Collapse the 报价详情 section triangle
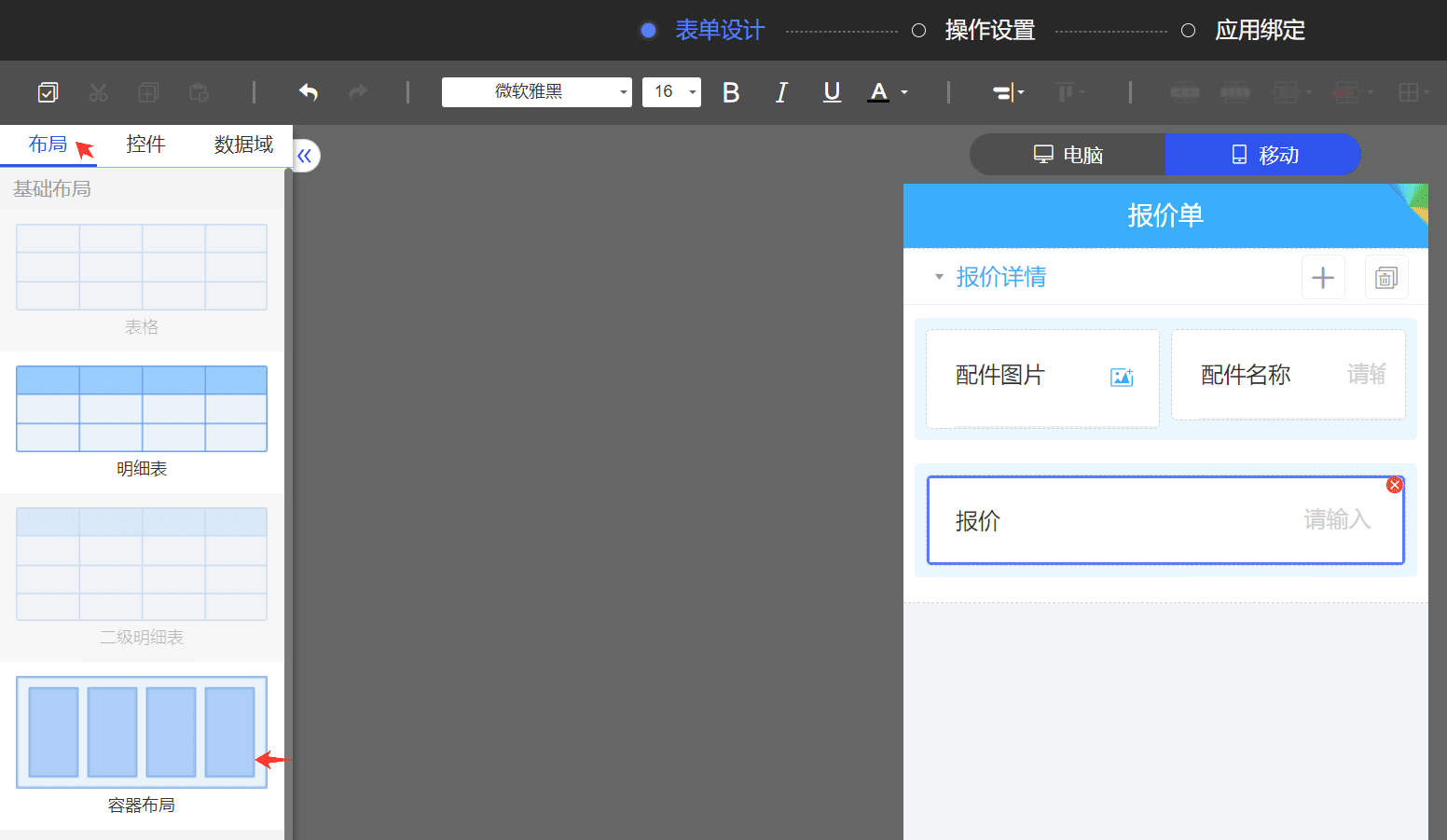This screenshot has height=840, width=1447. [939, 277]
